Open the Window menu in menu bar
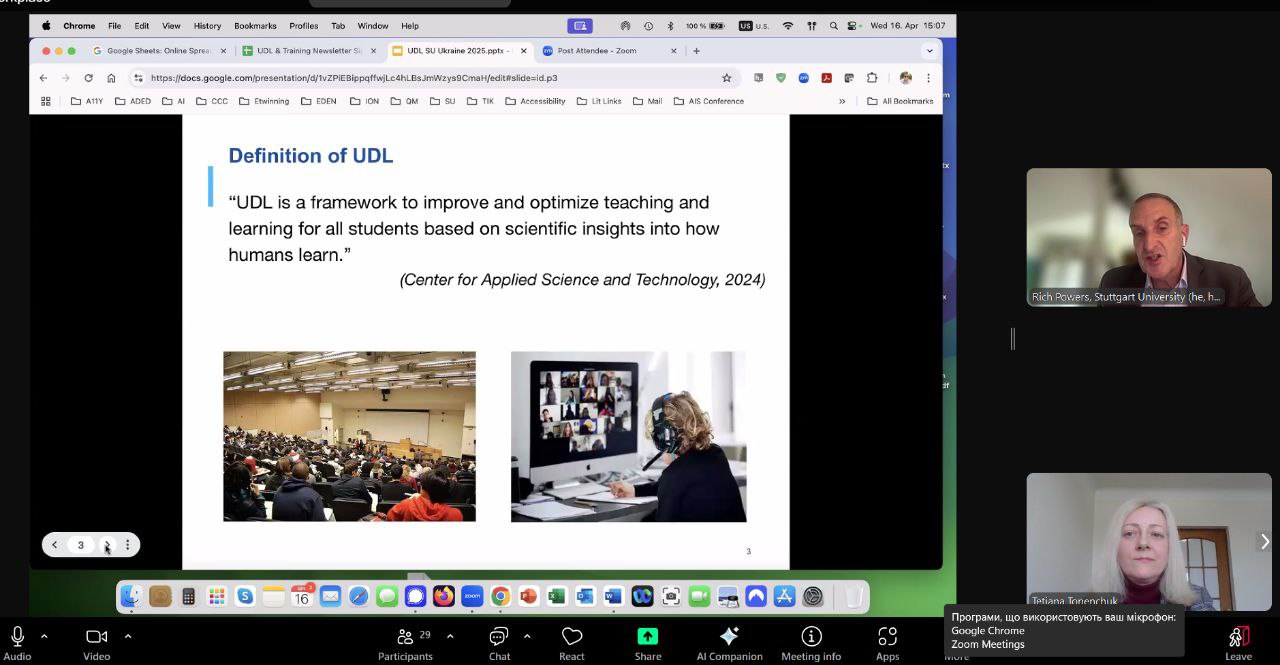This screenshot has height=665, width=1280. tap(373, 26)
